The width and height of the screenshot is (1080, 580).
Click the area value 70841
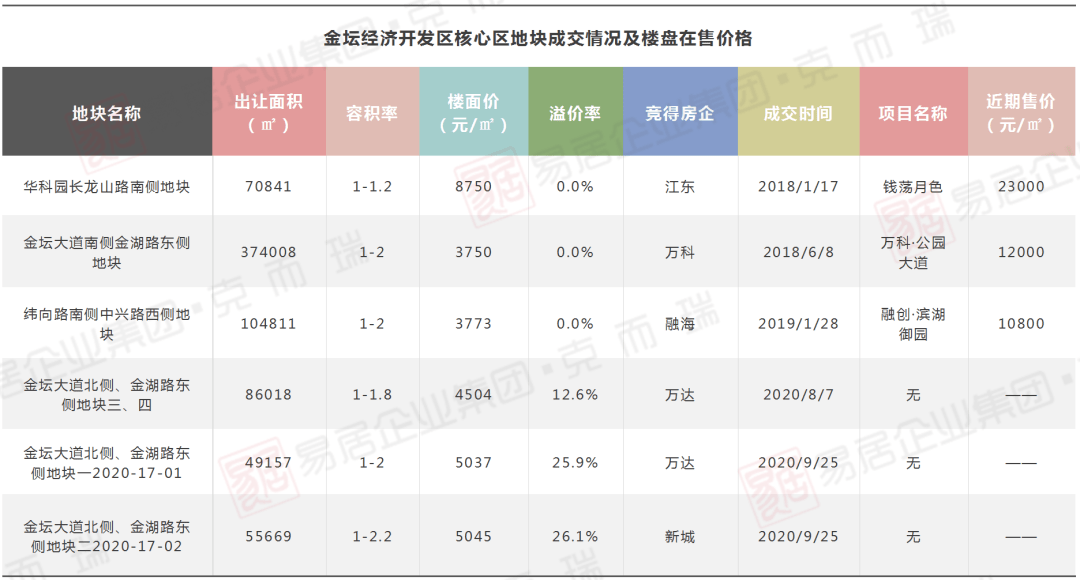(x=269, y=187)
